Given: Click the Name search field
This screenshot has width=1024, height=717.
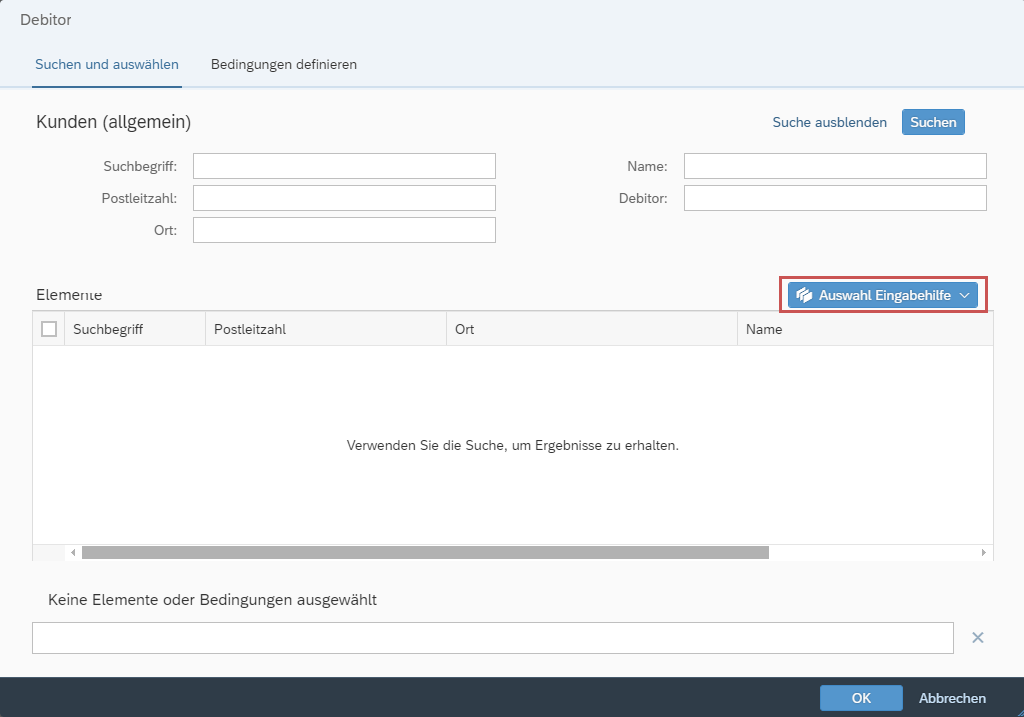Looking at the screenshot, I should click(x=835, y=166).
